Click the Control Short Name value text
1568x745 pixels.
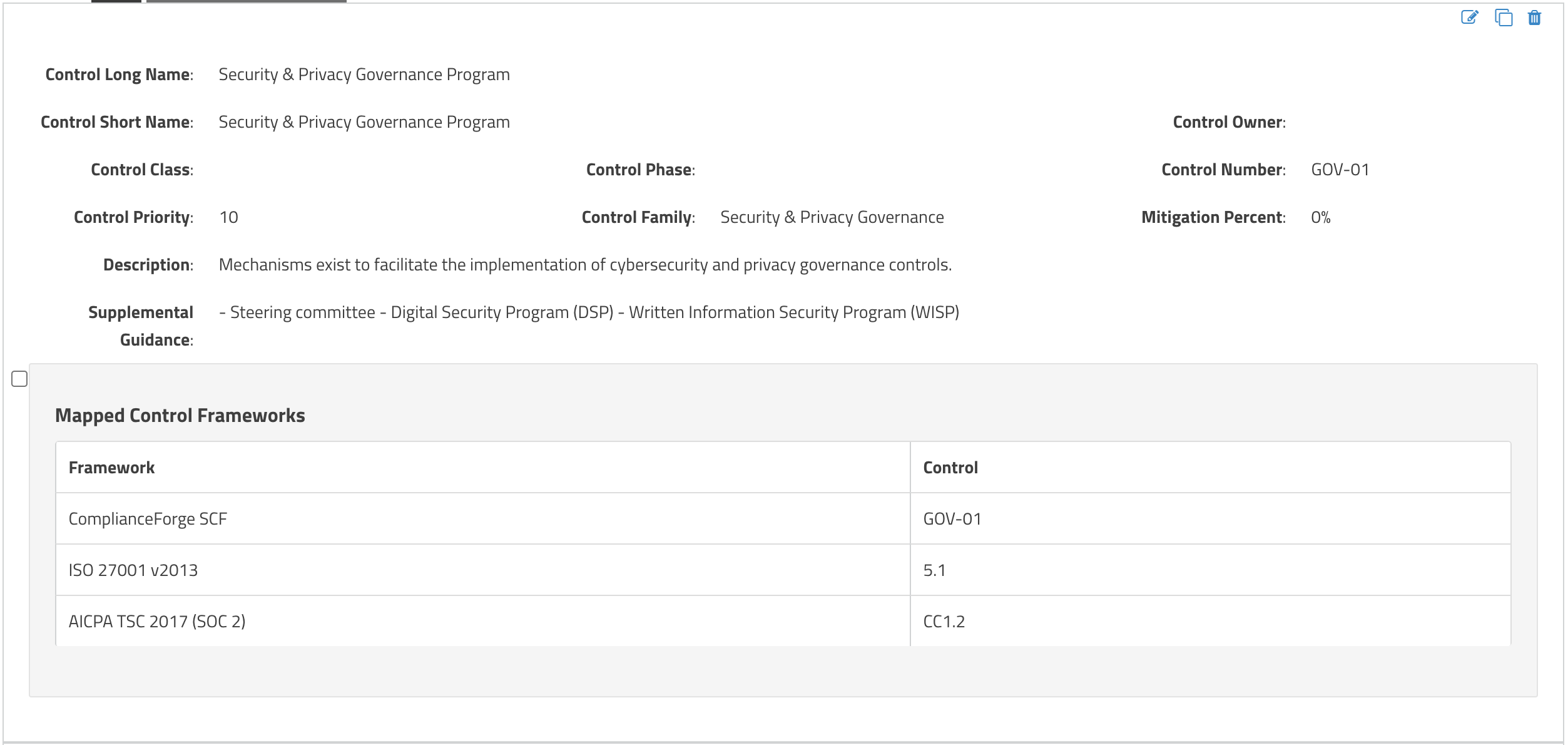[364, 122]
